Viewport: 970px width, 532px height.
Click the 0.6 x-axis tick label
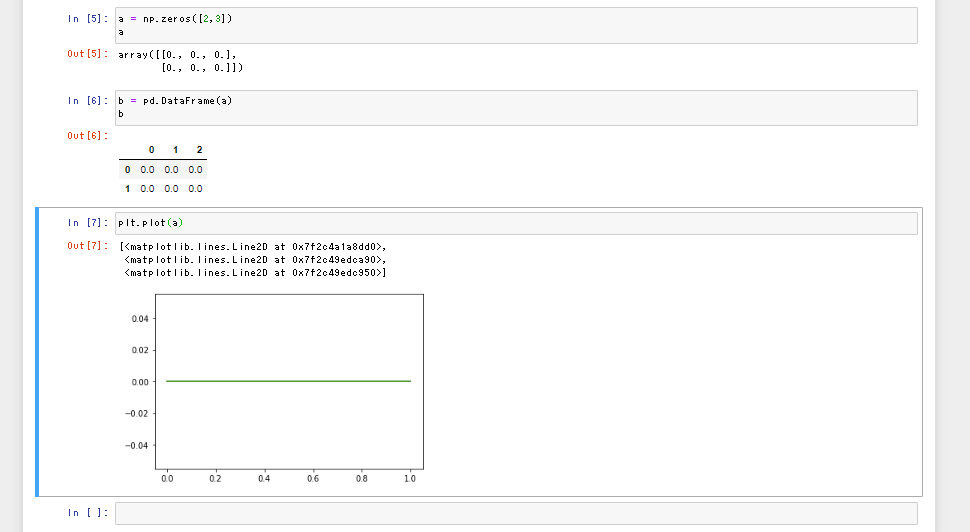click(313, 478)
